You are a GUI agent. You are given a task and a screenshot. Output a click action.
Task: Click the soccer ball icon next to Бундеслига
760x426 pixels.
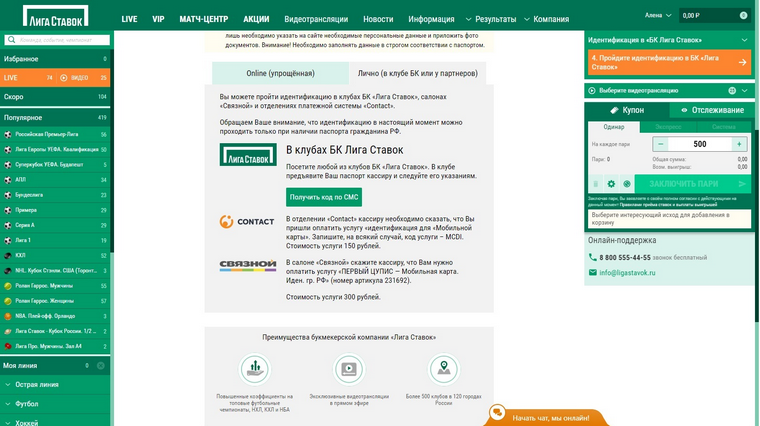[x=8, y=195]
